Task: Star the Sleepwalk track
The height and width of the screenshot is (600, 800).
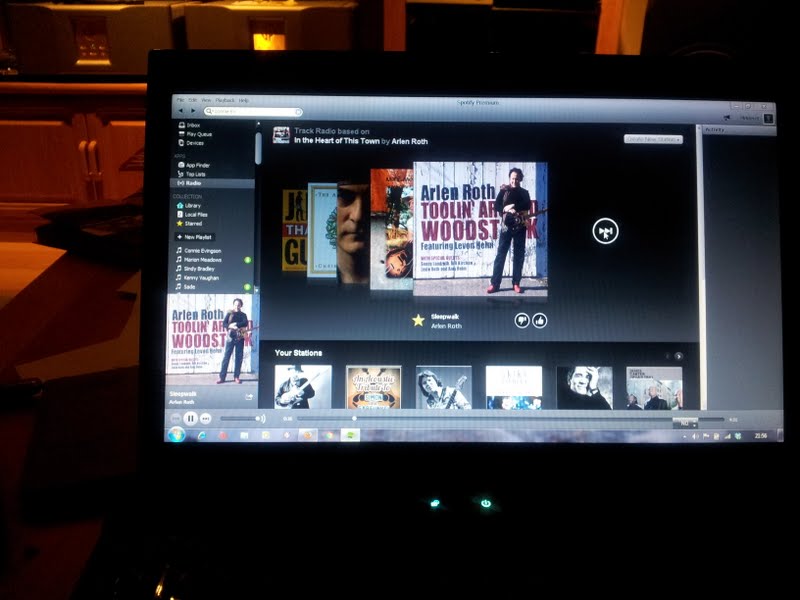Action: [418, 320]
